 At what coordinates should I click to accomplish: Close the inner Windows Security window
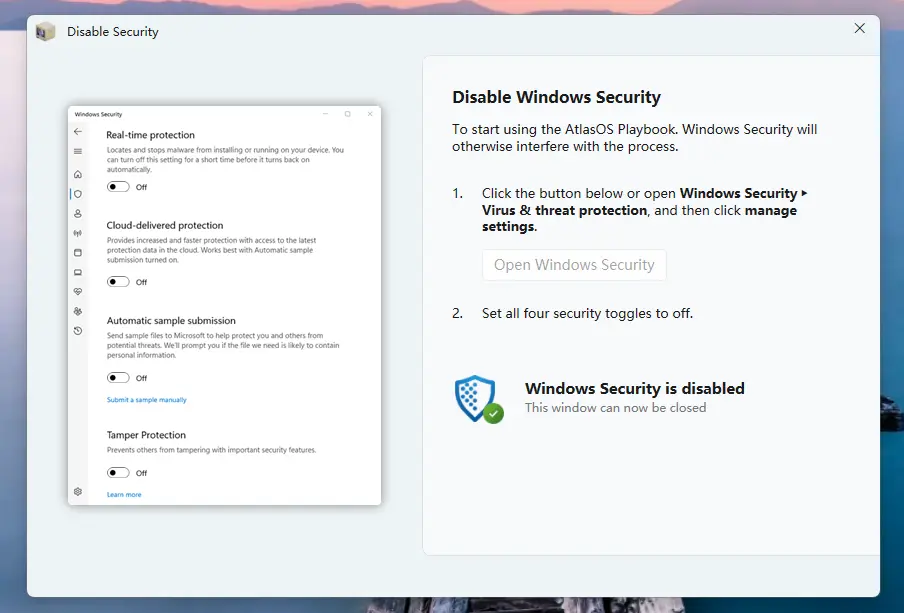coord(370,114)
